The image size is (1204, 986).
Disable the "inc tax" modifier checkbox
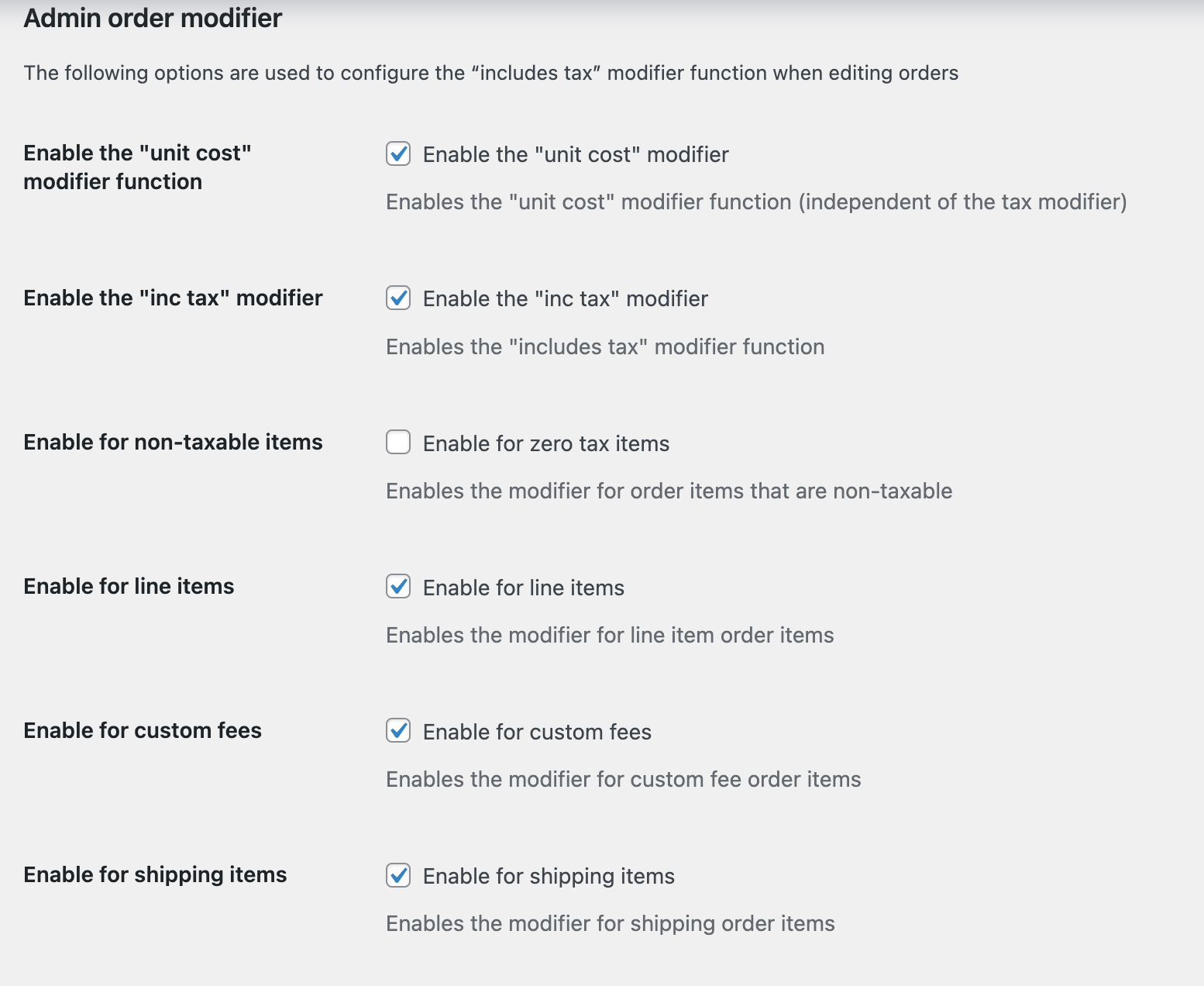pos(398,298)
